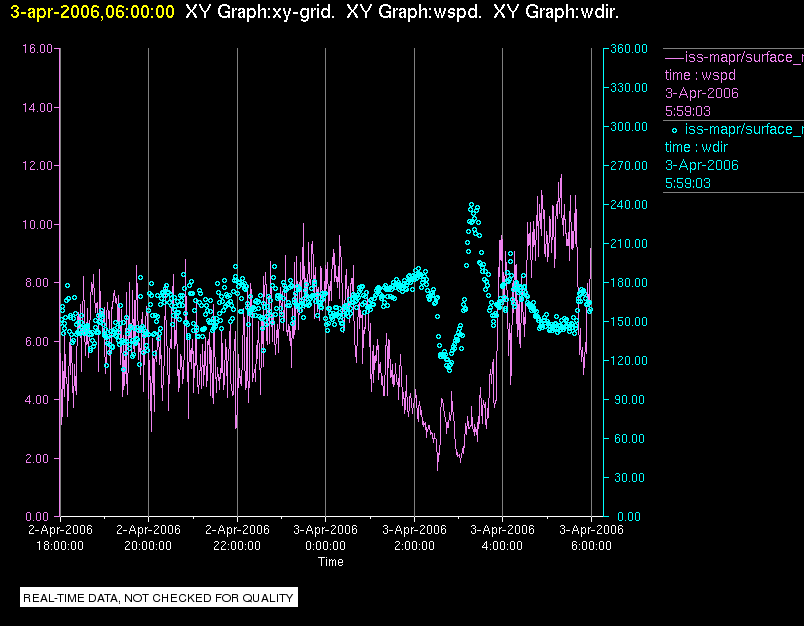804x626 pixels.
Task: Click the pink line sample in wspd legend
Action: click(674, 57)
